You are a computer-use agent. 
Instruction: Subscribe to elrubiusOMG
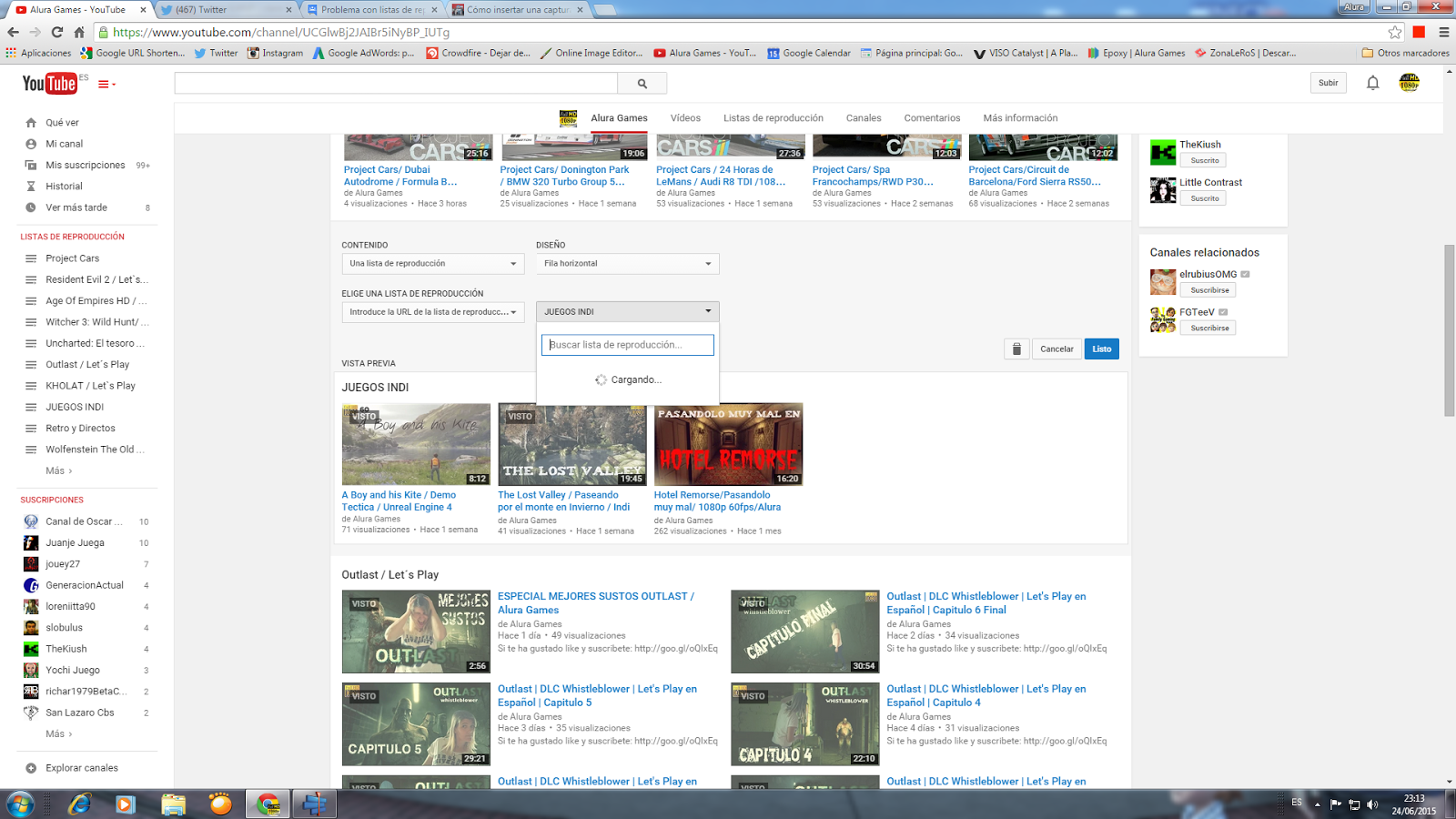(1209, 290)
